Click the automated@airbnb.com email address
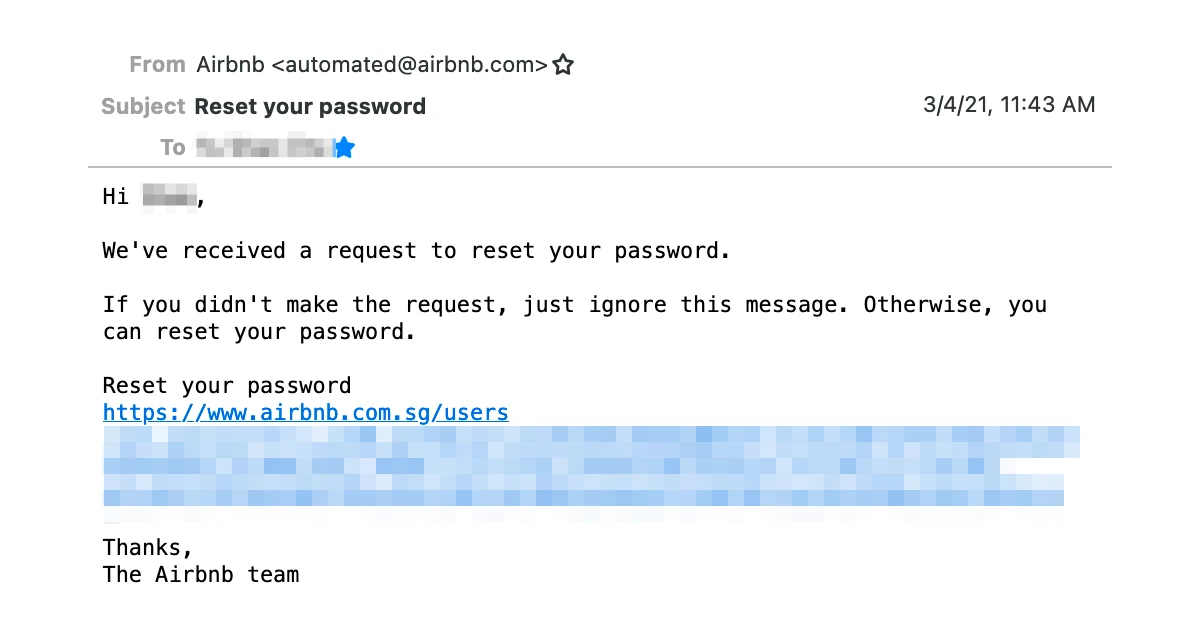The height and width of the screenshot is (632, 1200). (410, 65)
